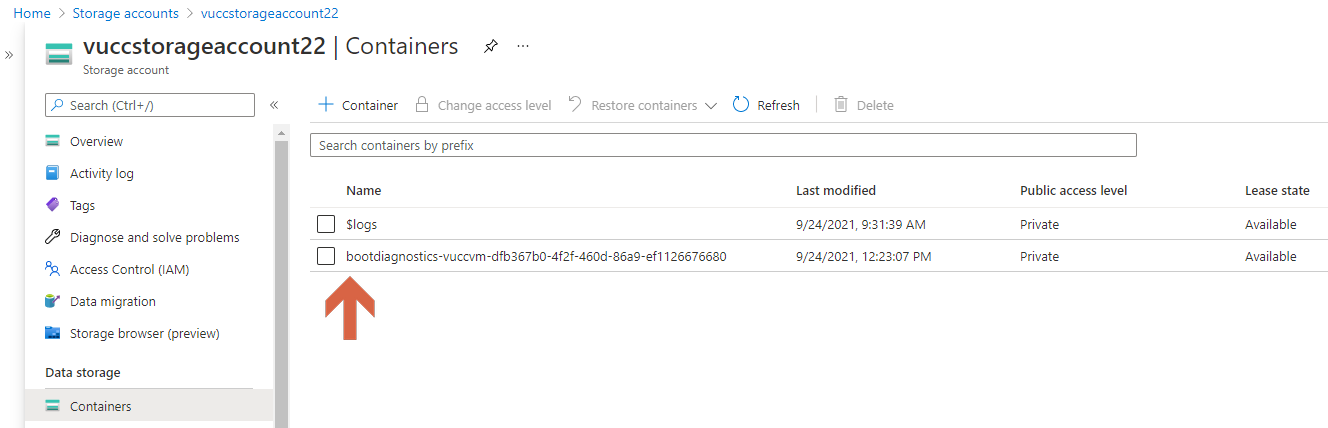The width and height of the screenshot is (1328, 428).
Task: Expand the portal menu double-chevron
Action: pos(9,54)
